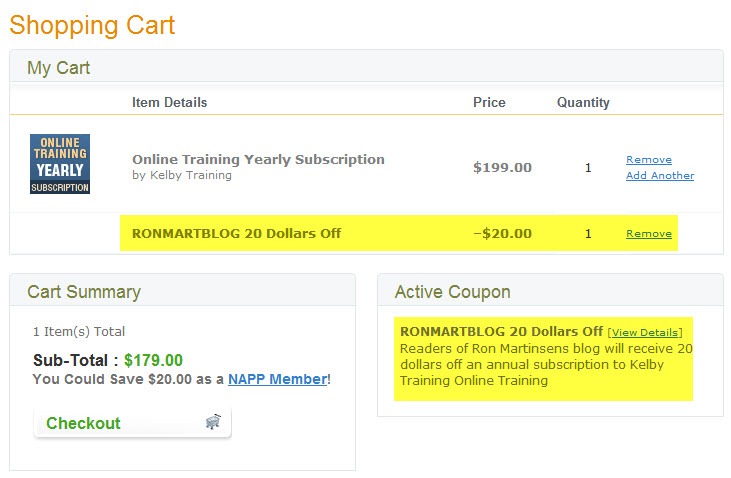Click the green Checkout button
This screenshot has height=478, width=731.
132,423
